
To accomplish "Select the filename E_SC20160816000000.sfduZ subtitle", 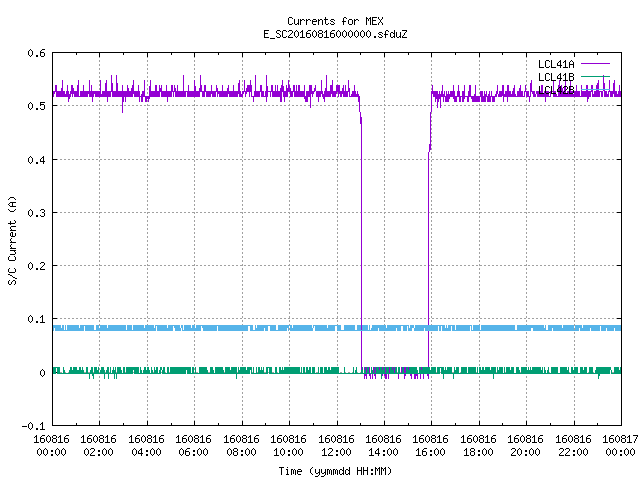I will pos(335,34).
